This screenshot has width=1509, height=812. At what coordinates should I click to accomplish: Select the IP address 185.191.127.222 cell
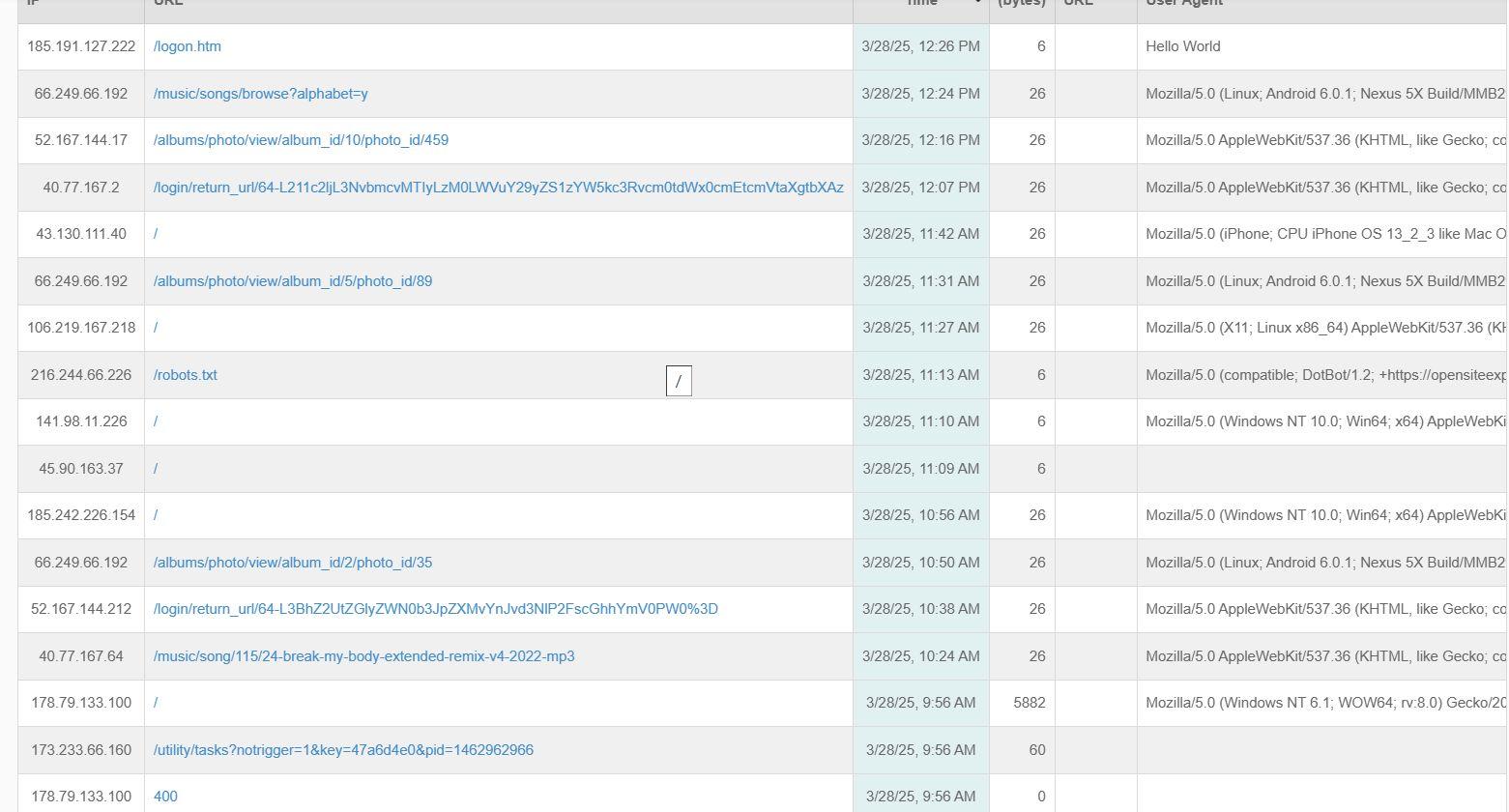coord(81,46)
